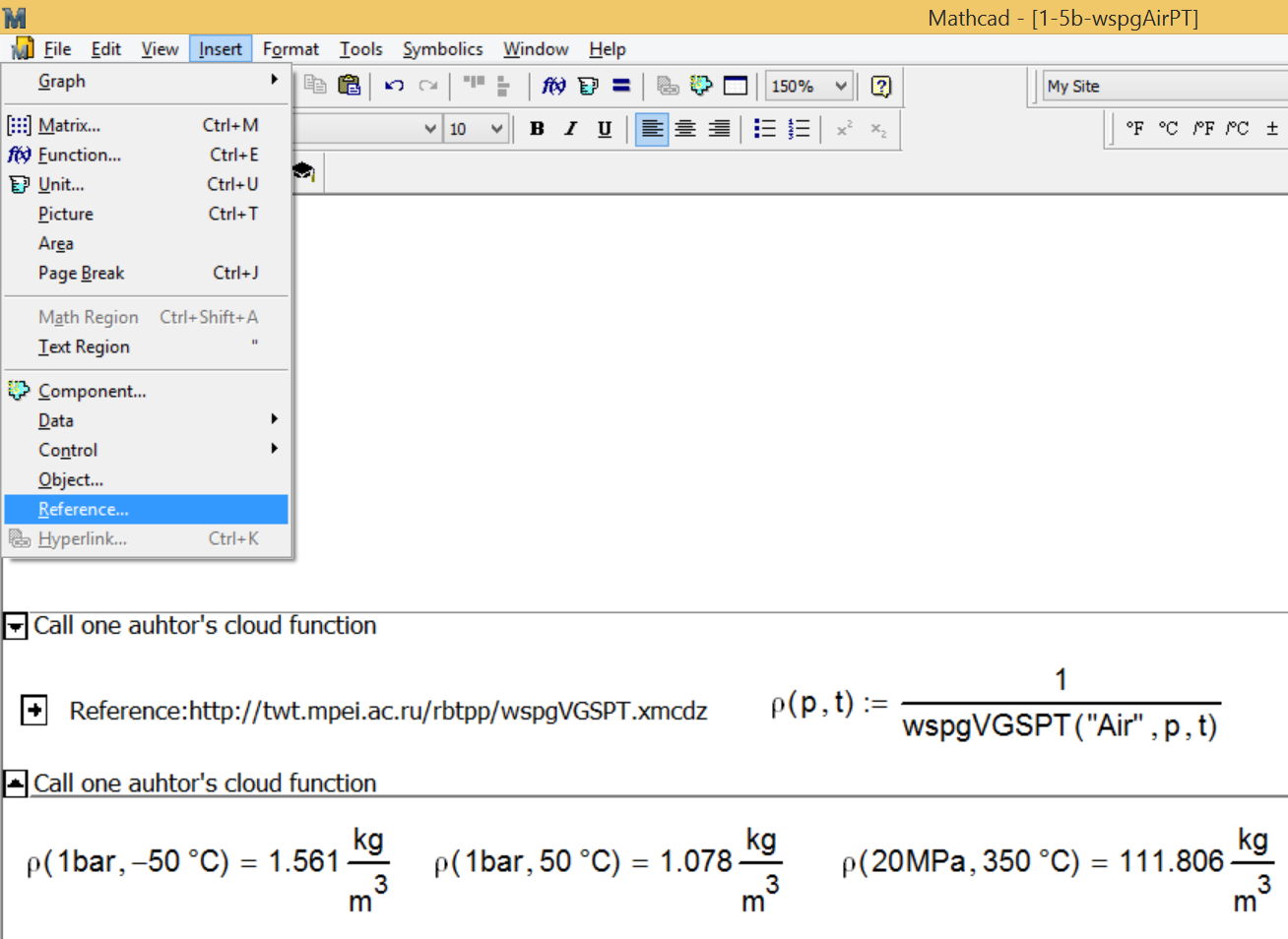1288x939 pixels.
Task: Choose Area from Insert menu
Action: click(x=146, y=243)
